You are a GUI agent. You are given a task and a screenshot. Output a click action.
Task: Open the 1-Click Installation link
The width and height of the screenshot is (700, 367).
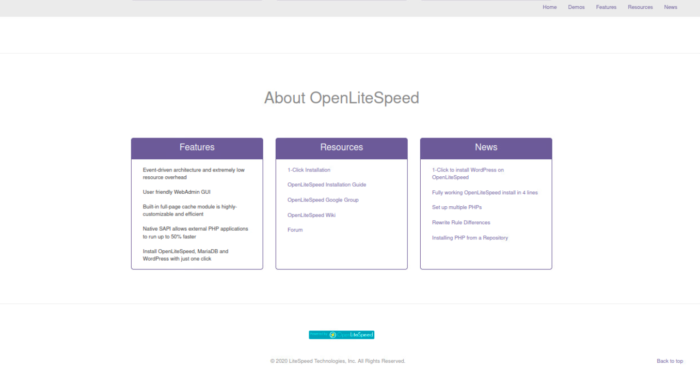[x=309, y=170]
